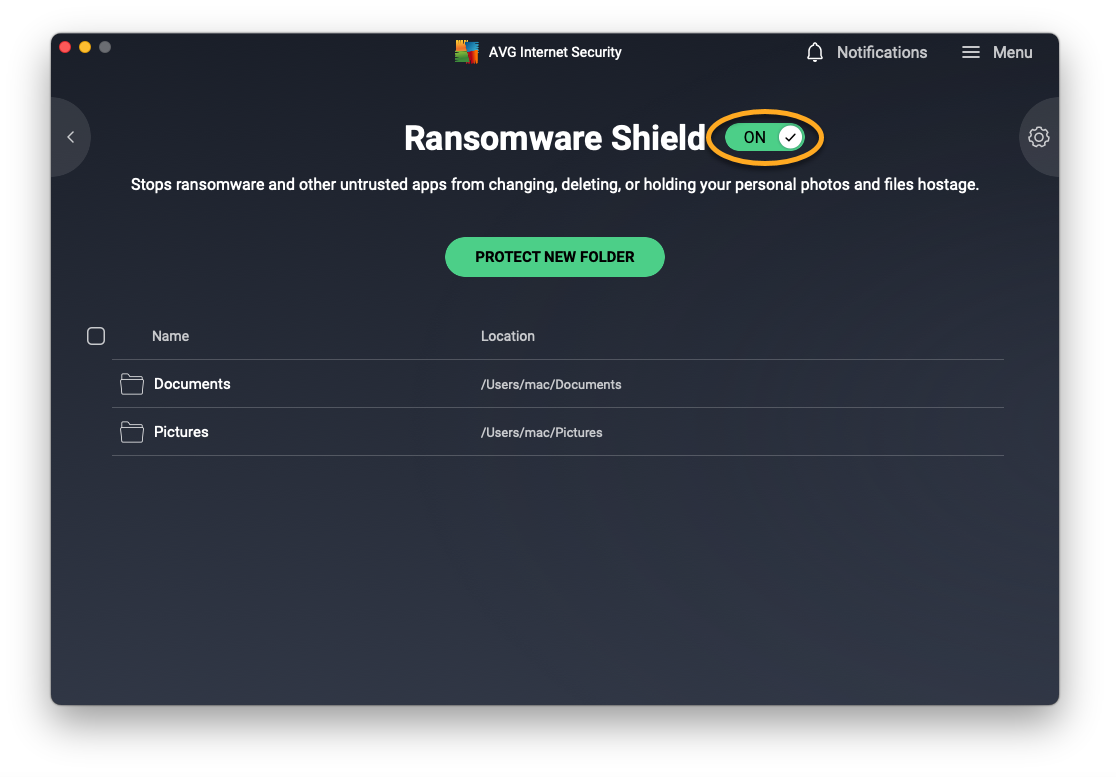Minimize the window with yellow button

click(x=85, y=47)
